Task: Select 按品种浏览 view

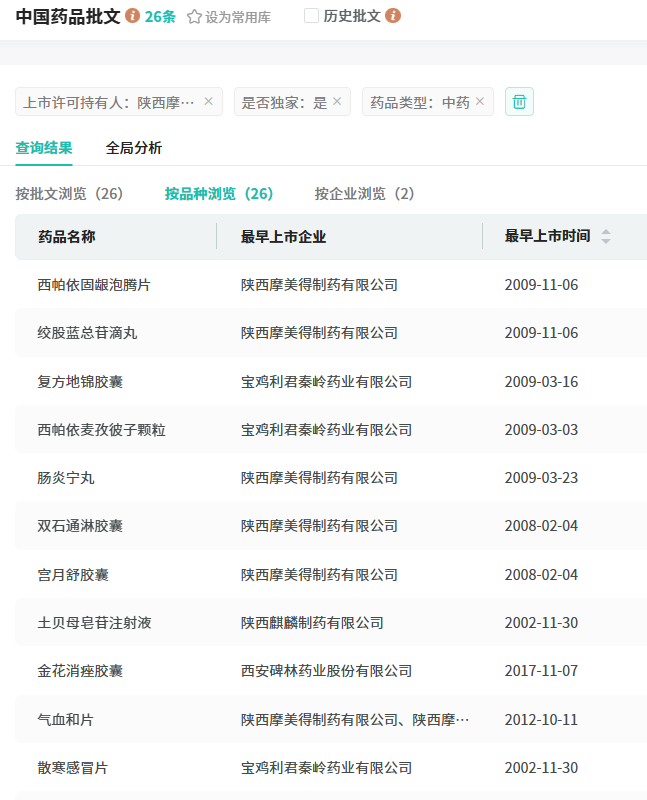Action: 218,194
